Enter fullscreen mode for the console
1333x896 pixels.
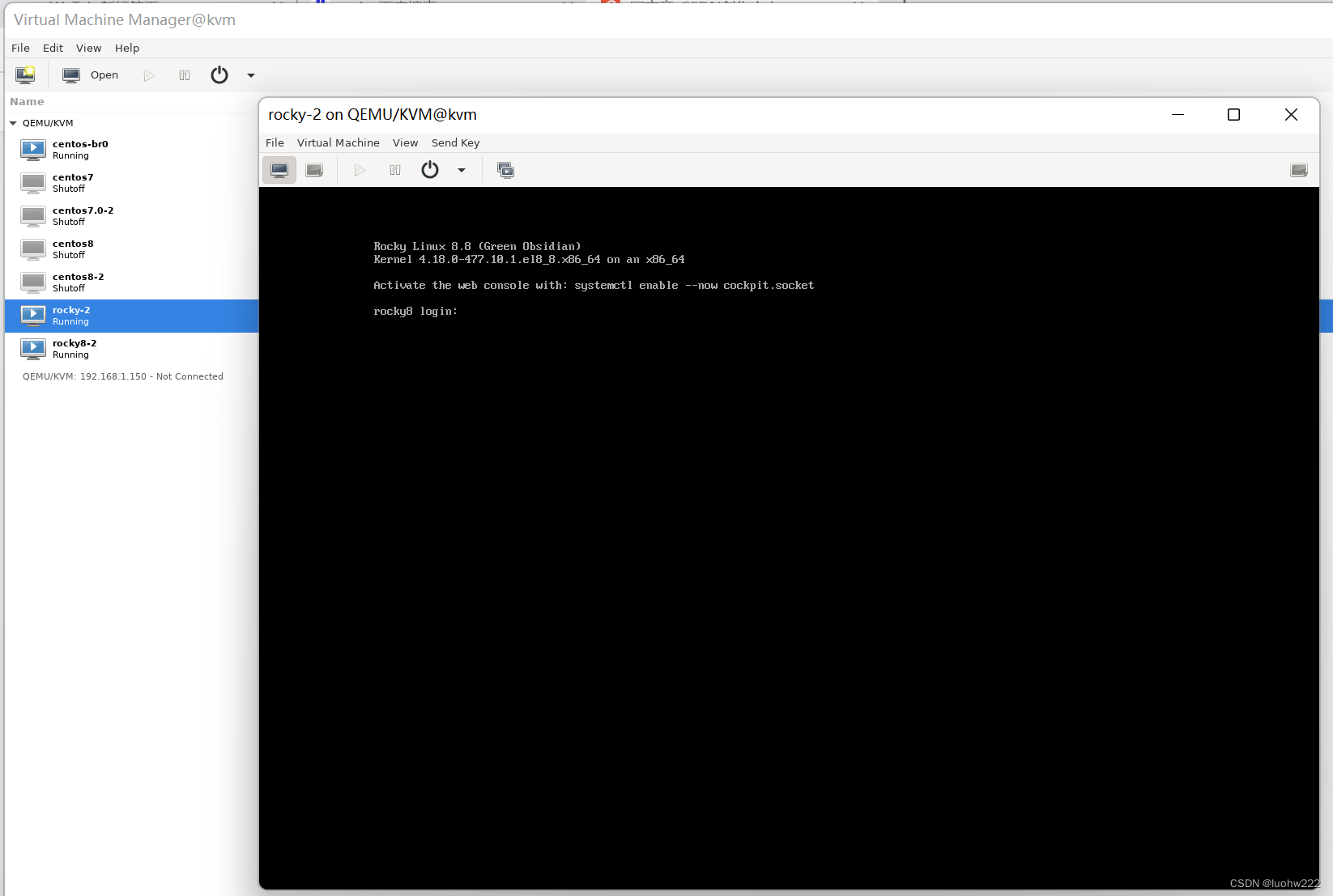click(1299, 170)
